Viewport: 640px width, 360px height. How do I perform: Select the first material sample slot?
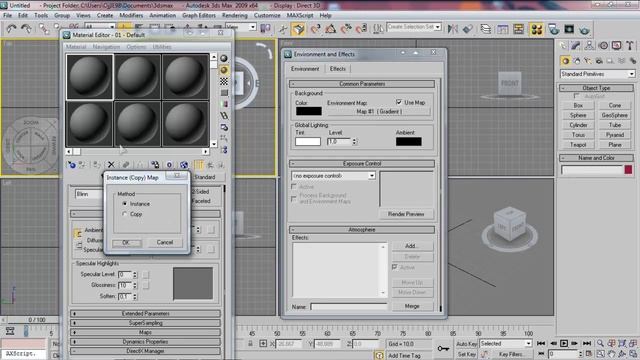89,77
